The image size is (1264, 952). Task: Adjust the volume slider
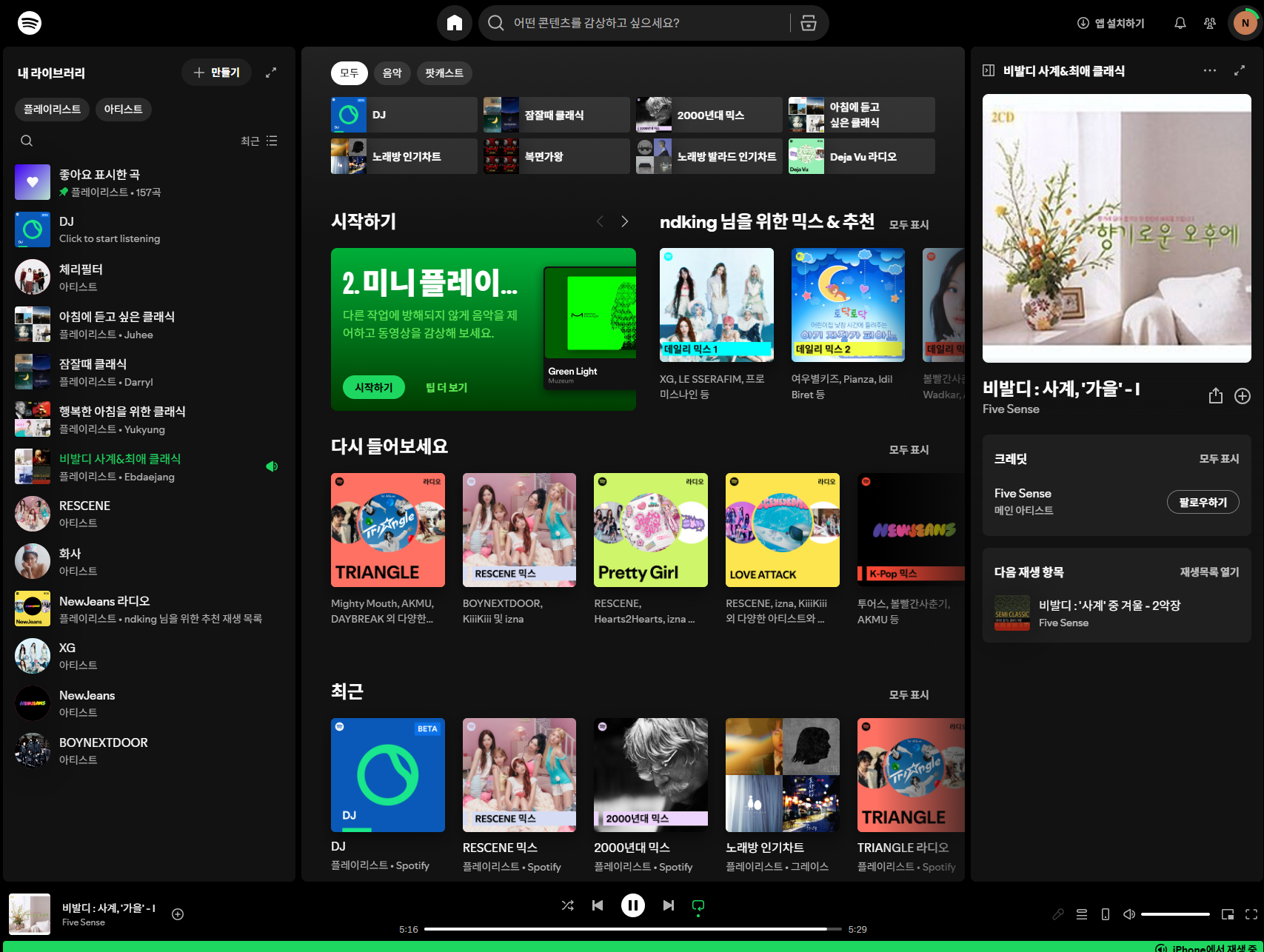[1175, 914]
